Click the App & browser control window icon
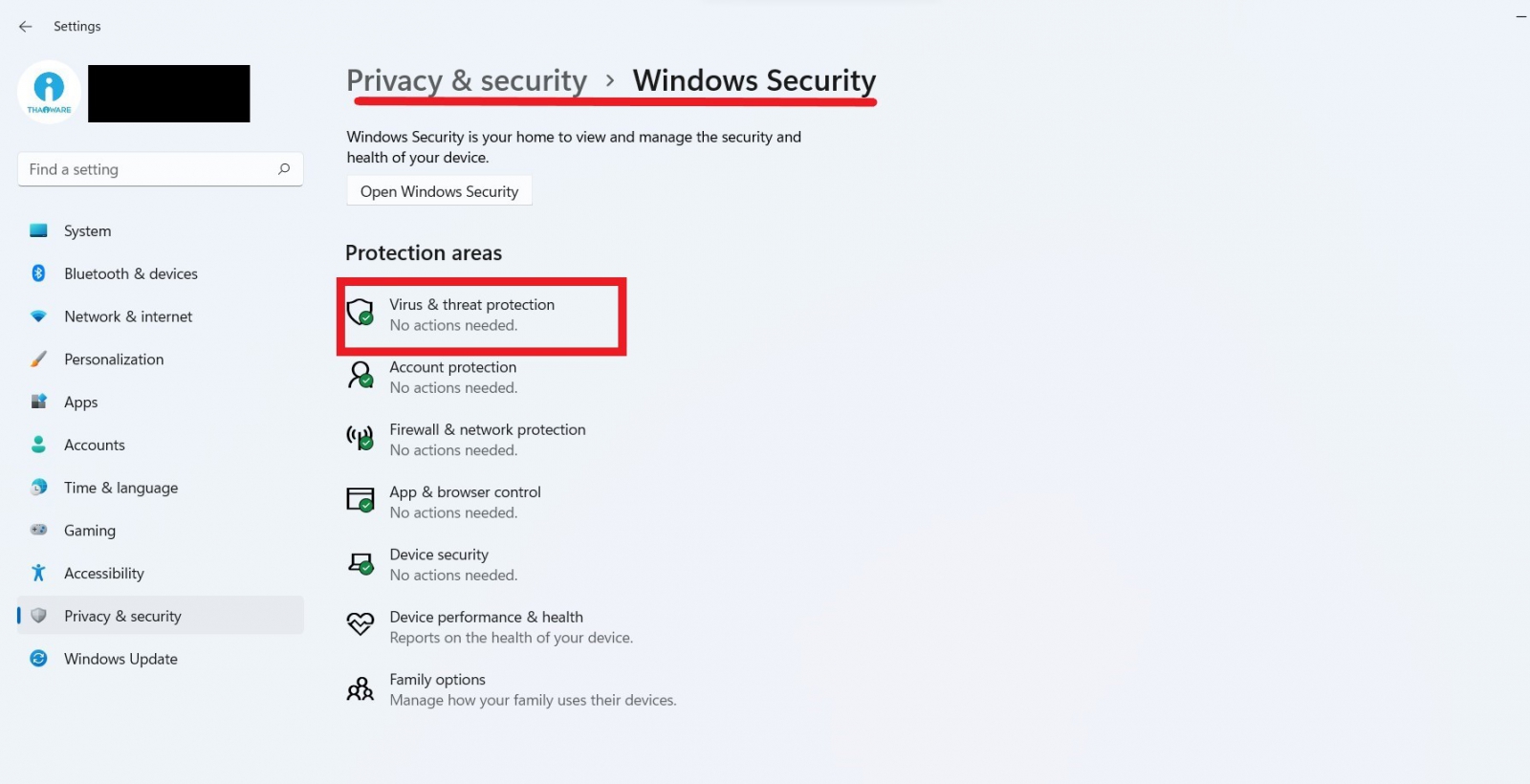 point(360,500)
